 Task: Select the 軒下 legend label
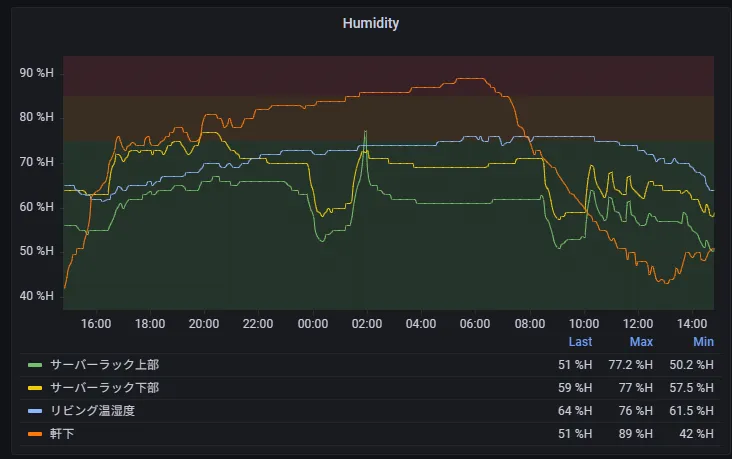point(63,434)
